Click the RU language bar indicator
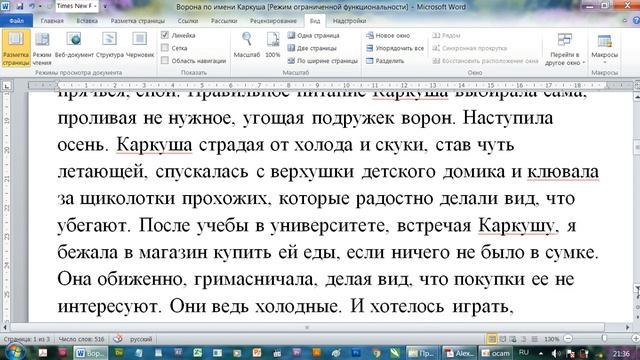This screenshot has height=360, width=640. 524,353
